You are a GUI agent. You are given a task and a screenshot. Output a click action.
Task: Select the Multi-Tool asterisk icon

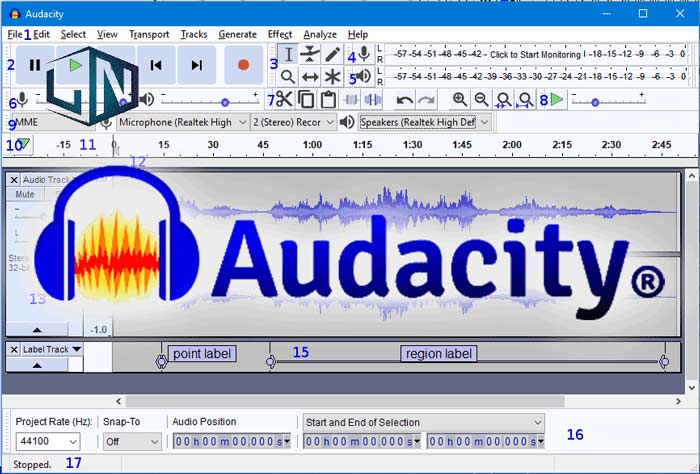(x=332, y=77)
